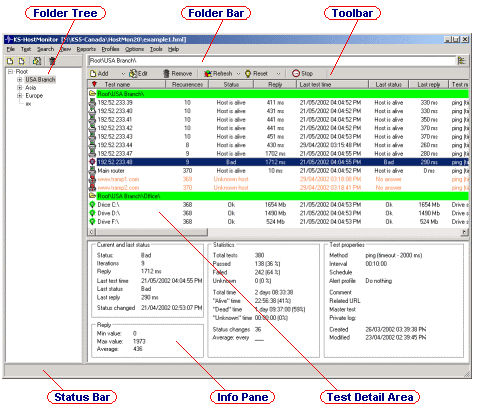Click the green status icon of Drive D:\
Image resolution: width=480 pixels, height=410 pixels.
click(92, 213)
